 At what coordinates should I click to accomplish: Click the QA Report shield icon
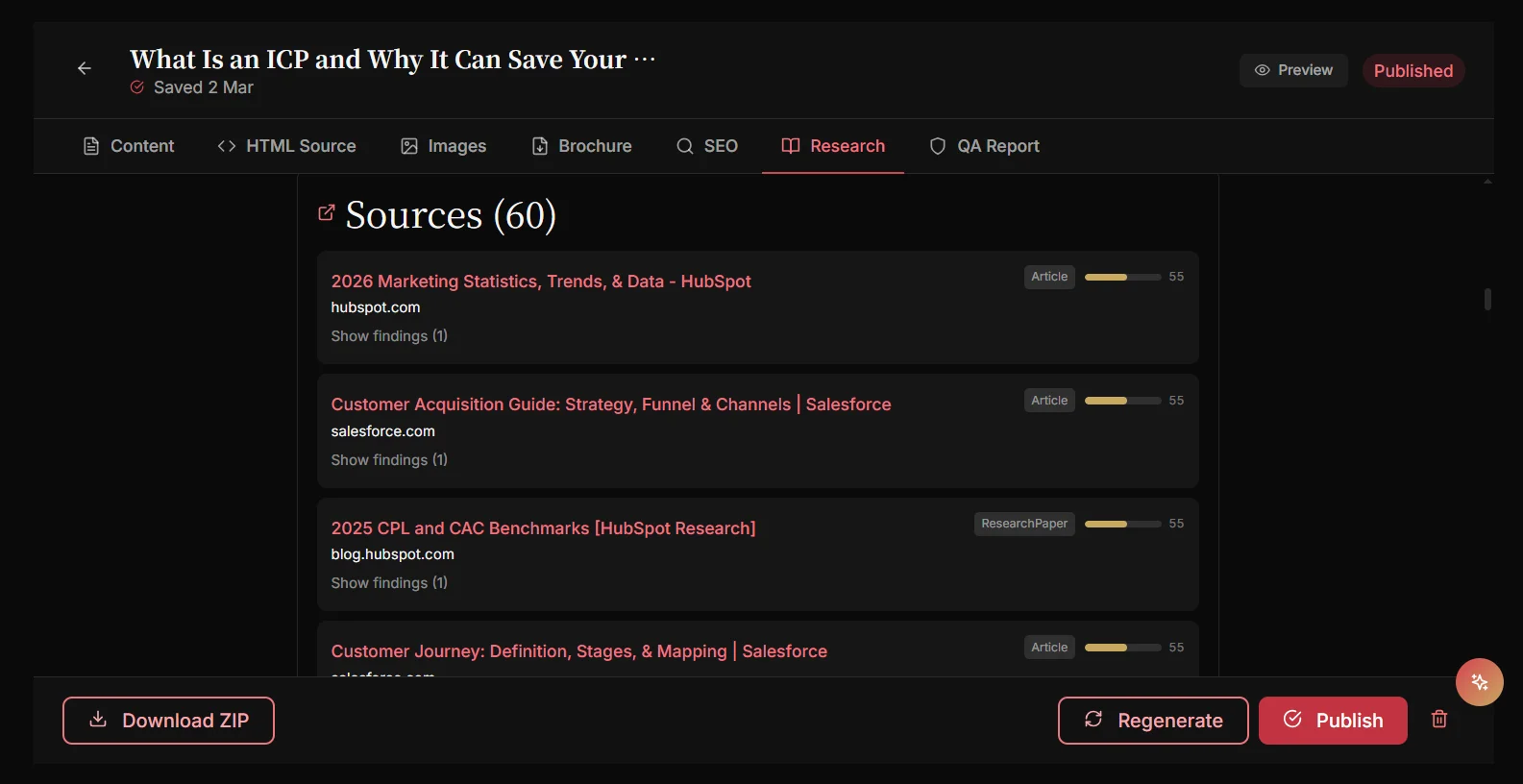[x=938, y=146]
